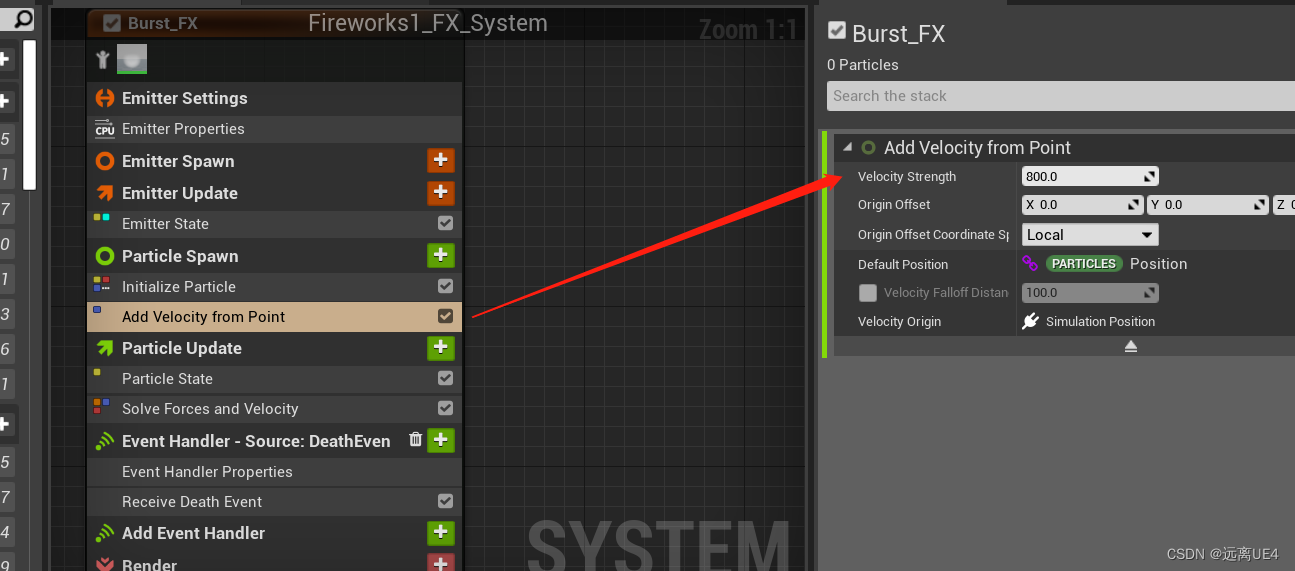This screenshot has height=571, width=1295.
Task: Select the Emitter Properties row
Action: coord(275,128)
